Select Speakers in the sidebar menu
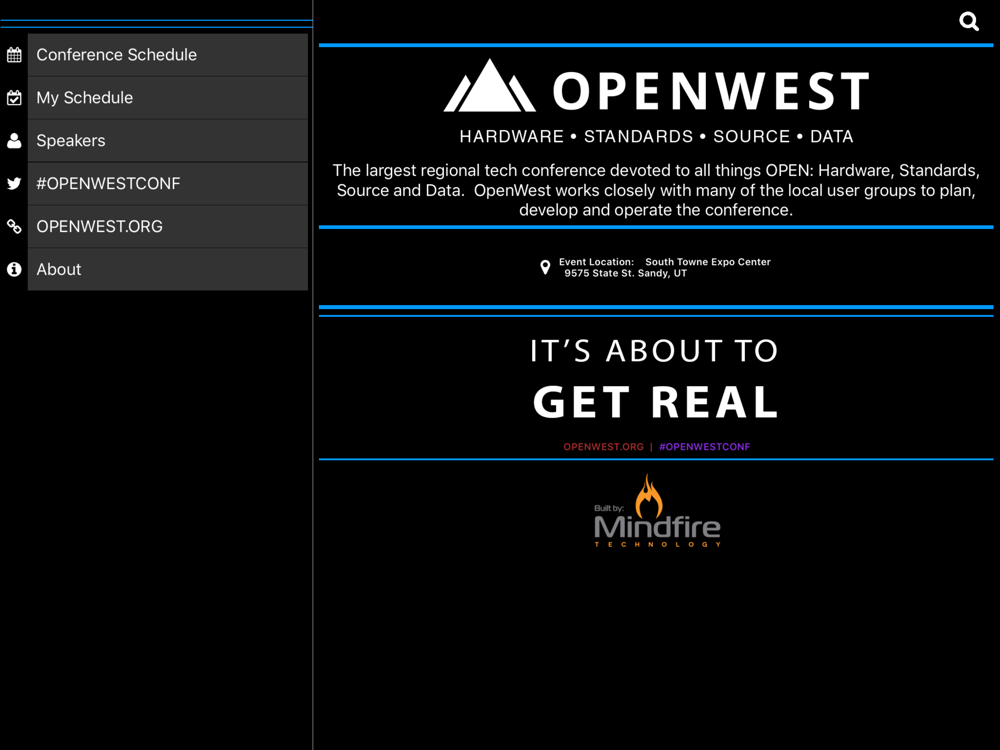The image size is (1000, 750). click(168, 140)
